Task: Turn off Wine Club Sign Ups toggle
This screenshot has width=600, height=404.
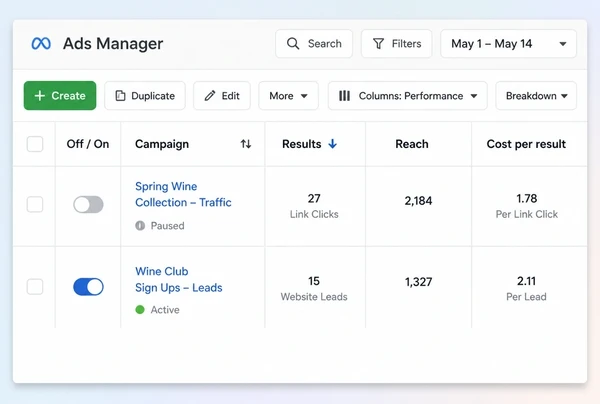Action: pos(88,287)
